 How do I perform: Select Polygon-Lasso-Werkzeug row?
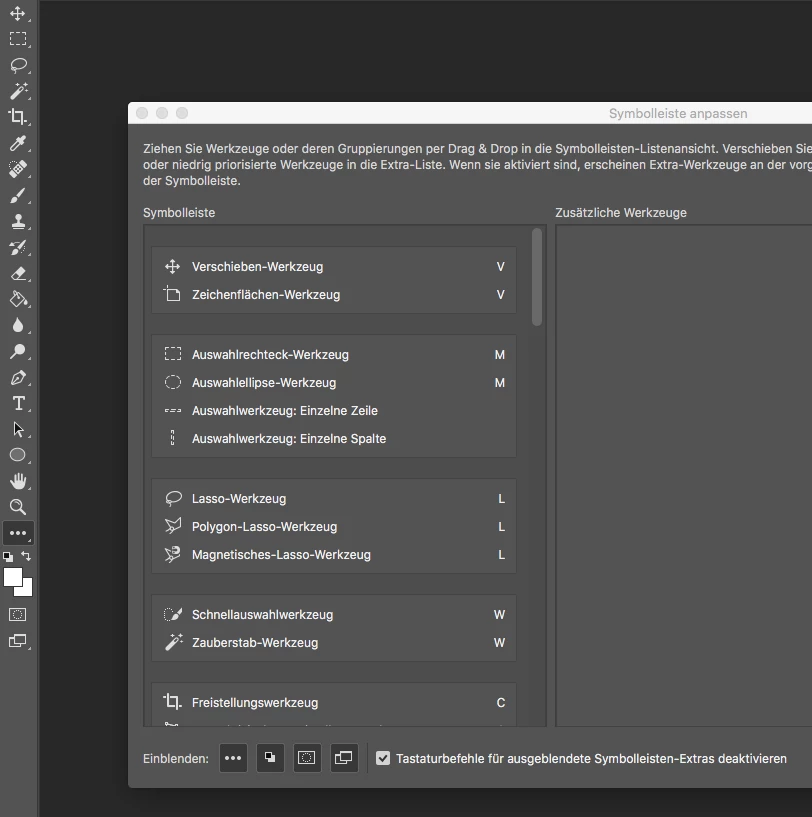pos(334,527)
